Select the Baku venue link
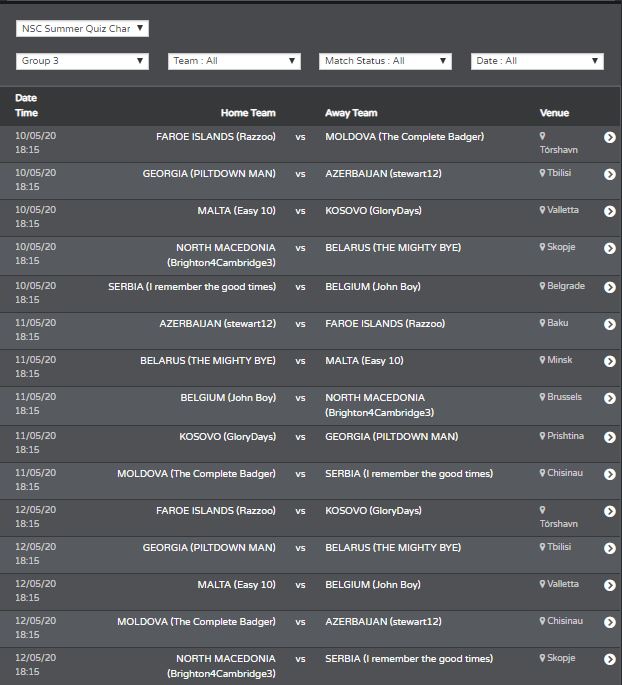 [558, 323]
